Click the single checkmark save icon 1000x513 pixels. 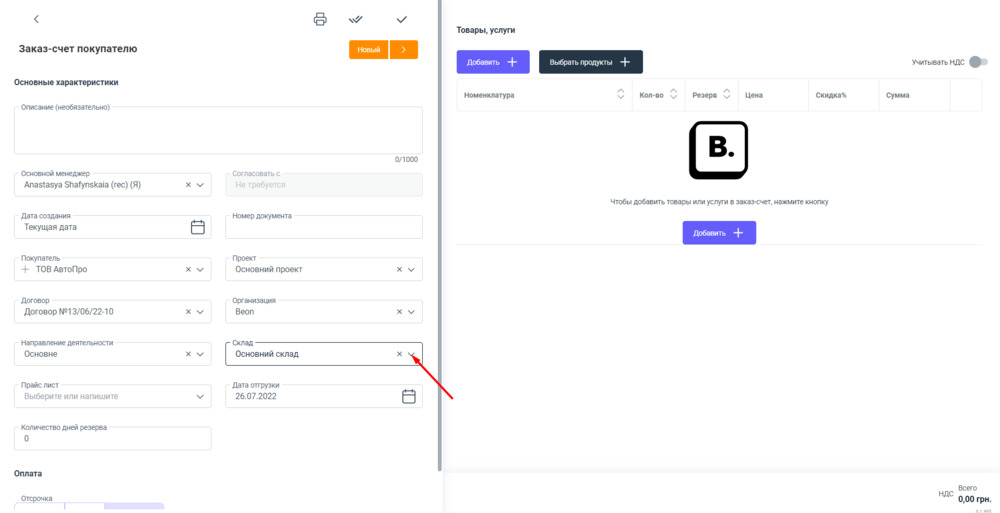pyautogui.click(x=402, y=20)
